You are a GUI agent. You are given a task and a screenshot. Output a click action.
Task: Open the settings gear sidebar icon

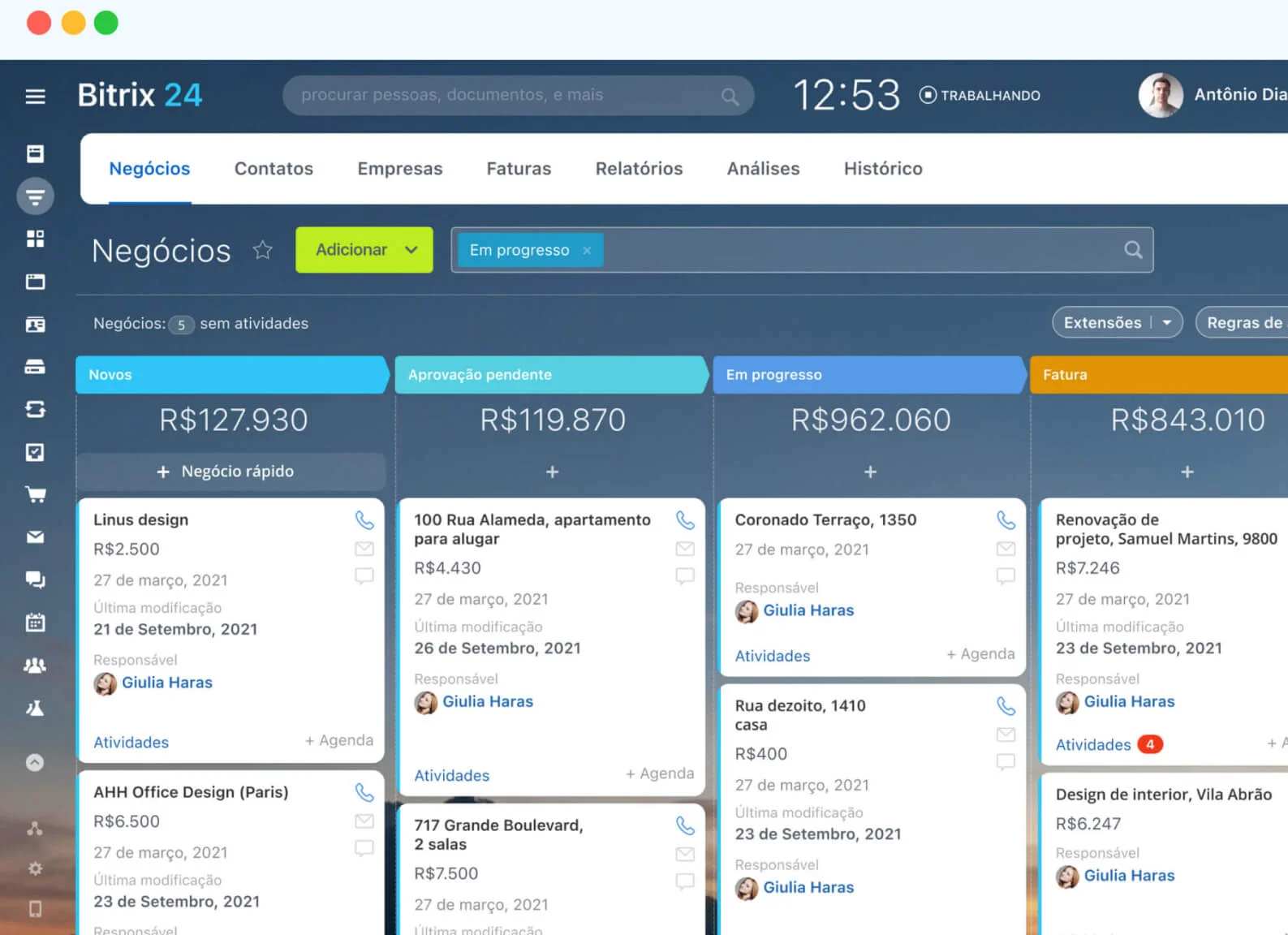tap(35, 868)
